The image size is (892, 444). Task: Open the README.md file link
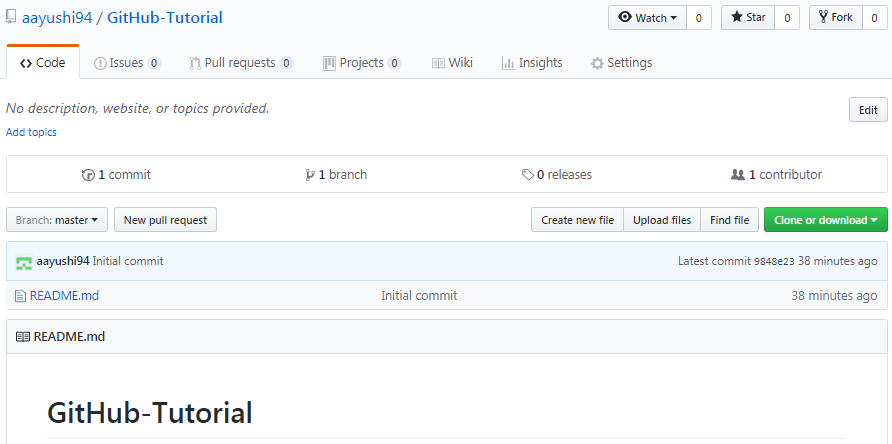tap(64, 296)
